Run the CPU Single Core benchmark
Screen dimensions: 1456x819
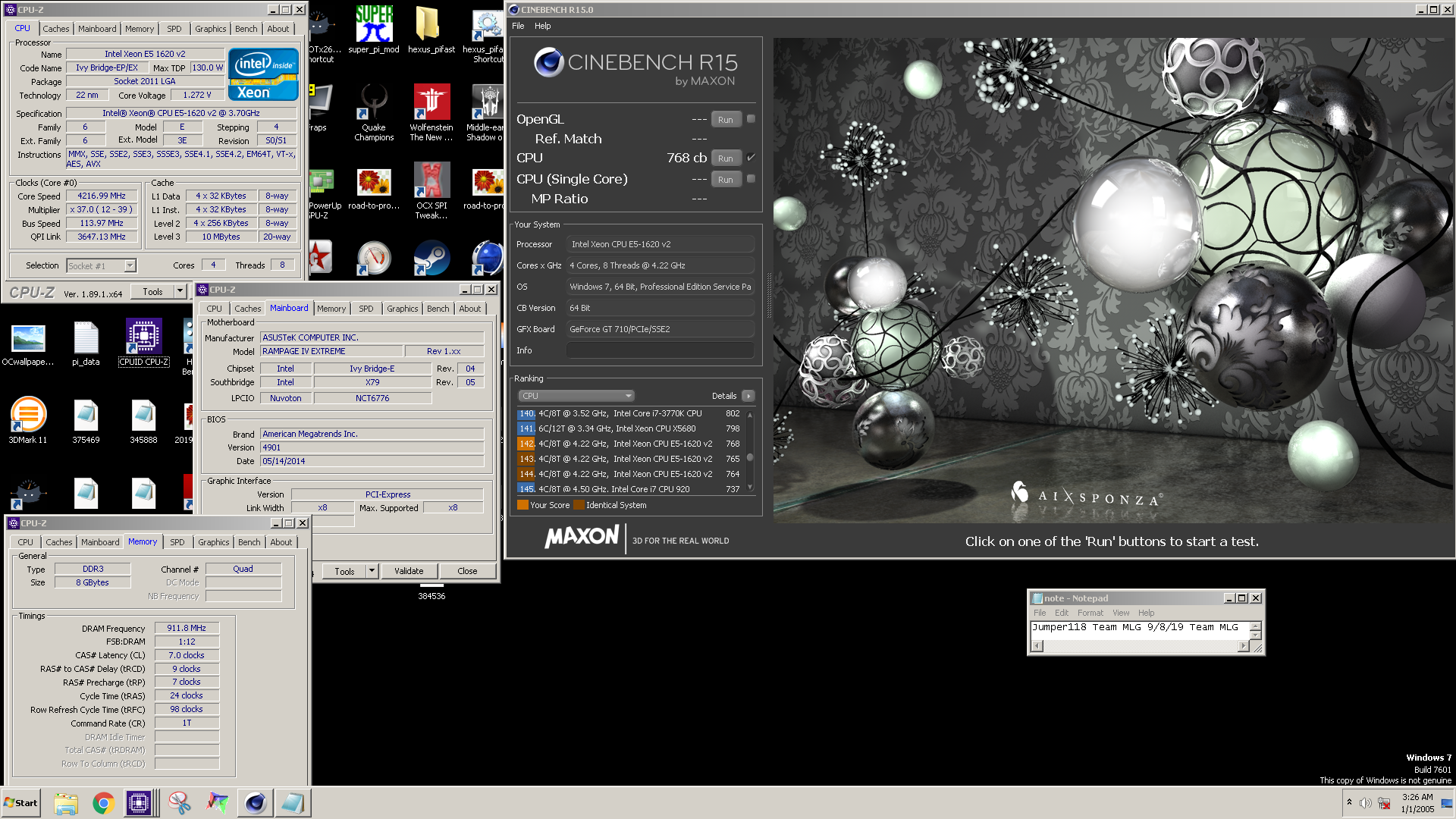point(726,180)
